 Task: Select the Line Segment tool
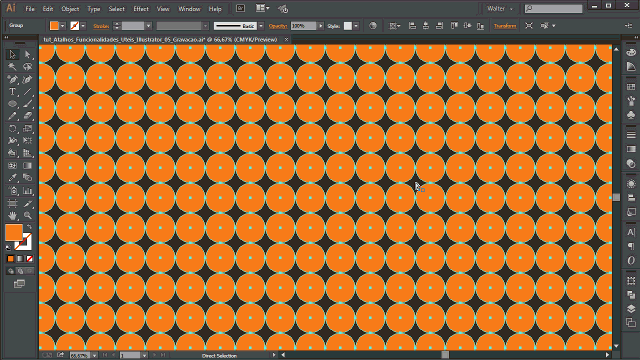27,92
